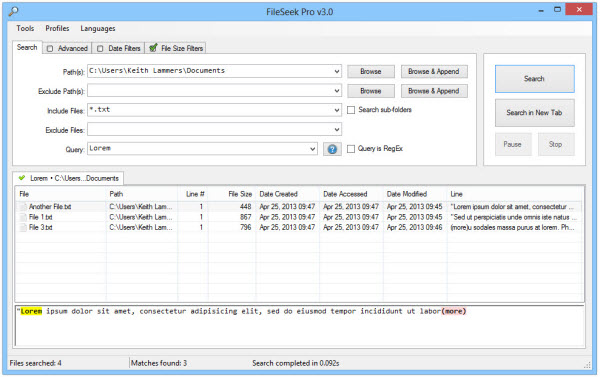Screen dimensions: 600x377
Task: Toggle the Advanced tab checkbox
Action: click(50, 49)
